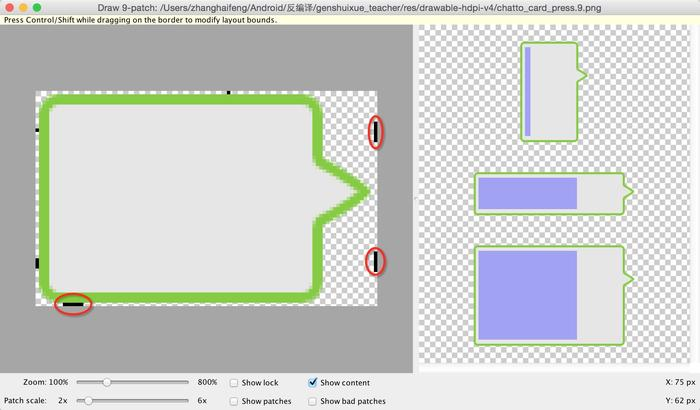The image size is (700, 410).
Task: Click the lower right content padding marker
Action: [x=375, y=261]
